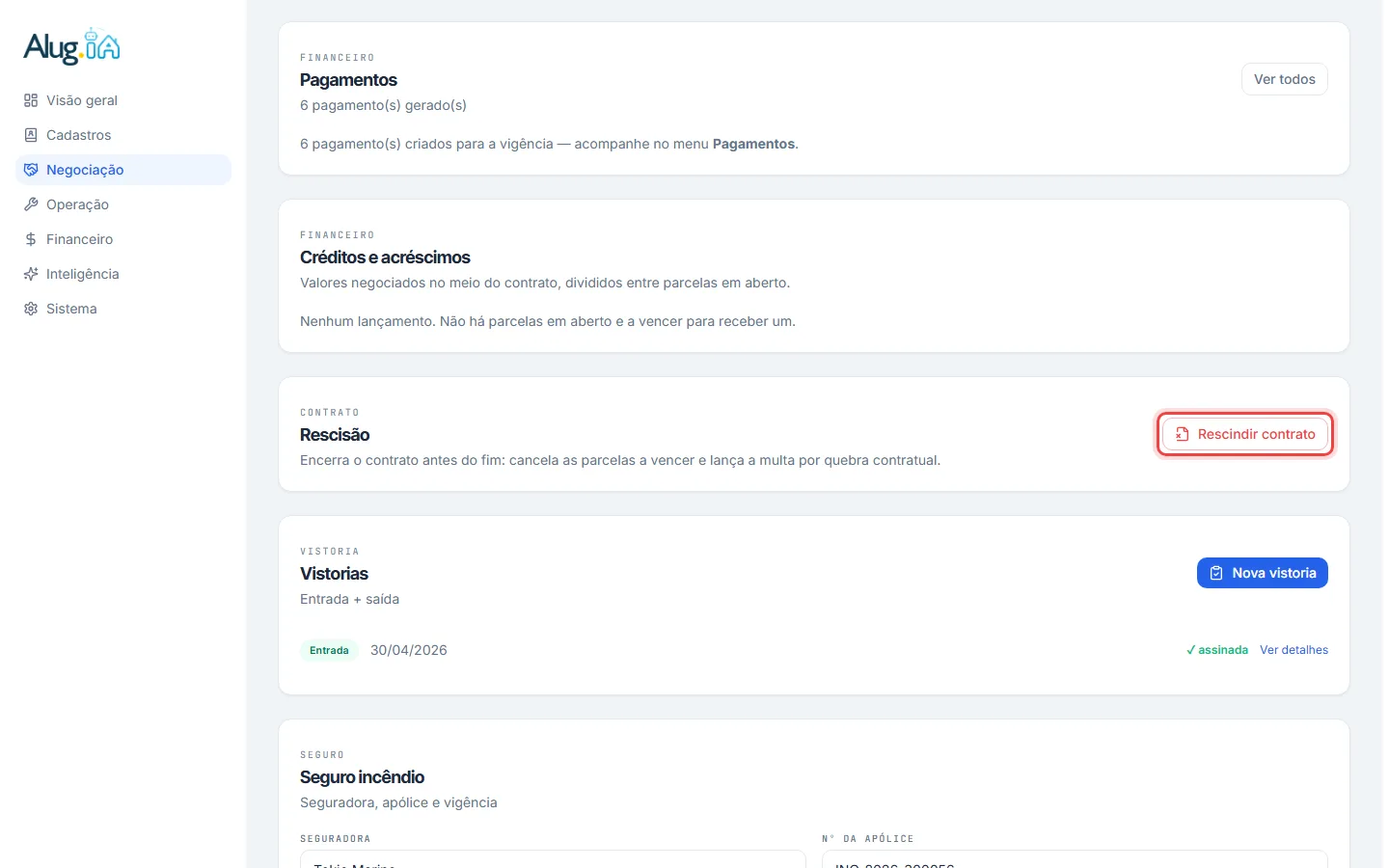Click the document icon in Rescindir contrato

(x=1182, y=434)
